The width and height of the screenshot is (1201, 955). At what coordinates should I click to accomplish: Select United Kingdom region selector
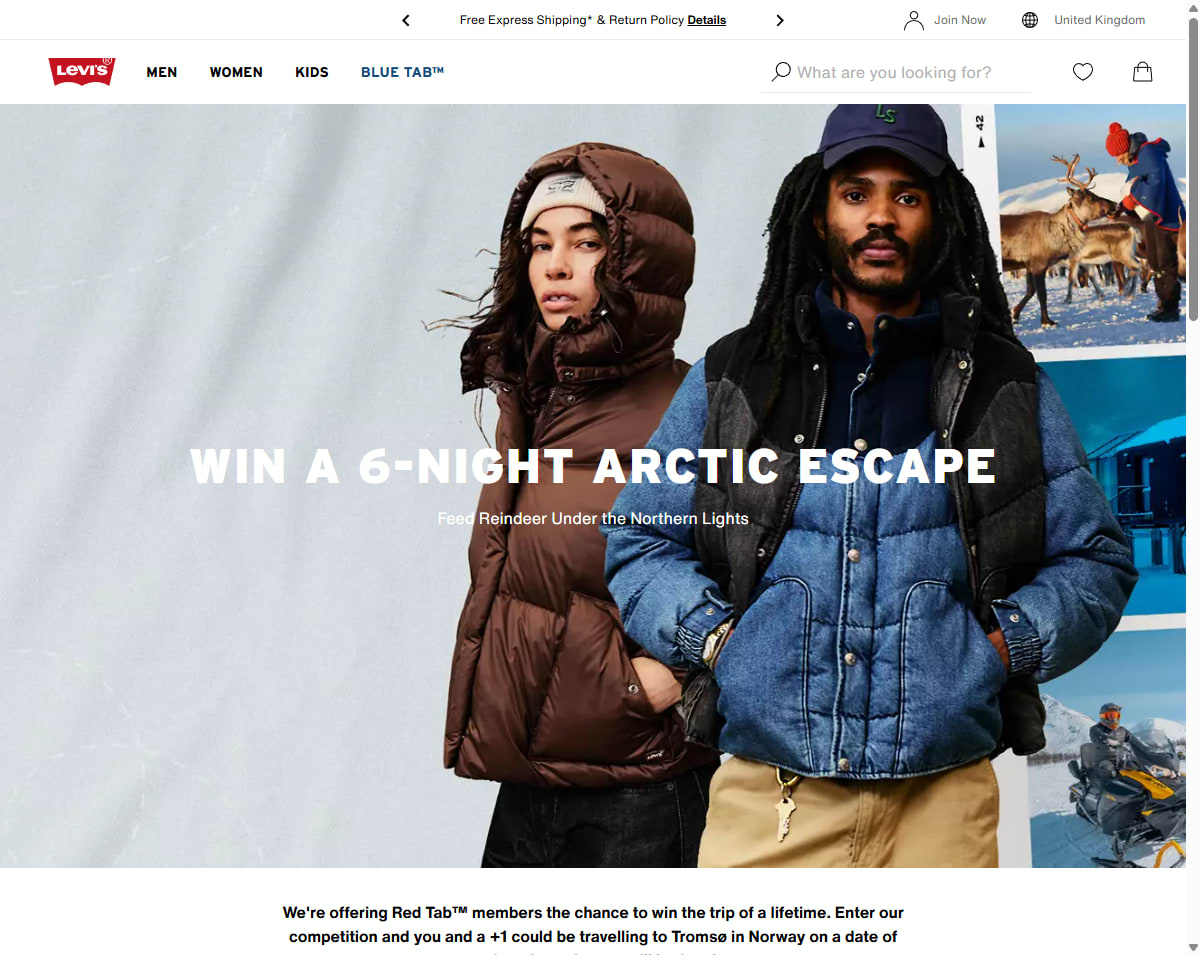[1100, 20]
